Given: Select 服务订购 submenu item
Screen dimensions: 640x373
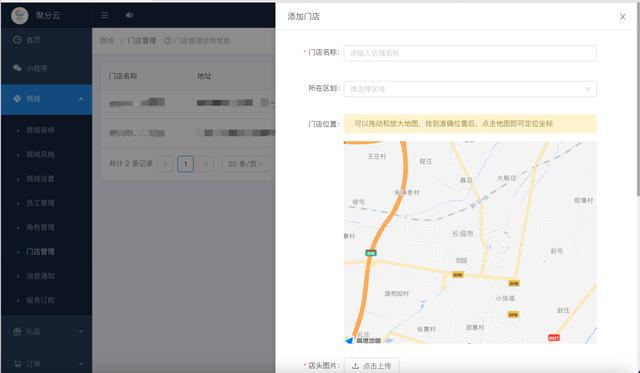Looking at the screenshot, I should [x=40, y=300].
